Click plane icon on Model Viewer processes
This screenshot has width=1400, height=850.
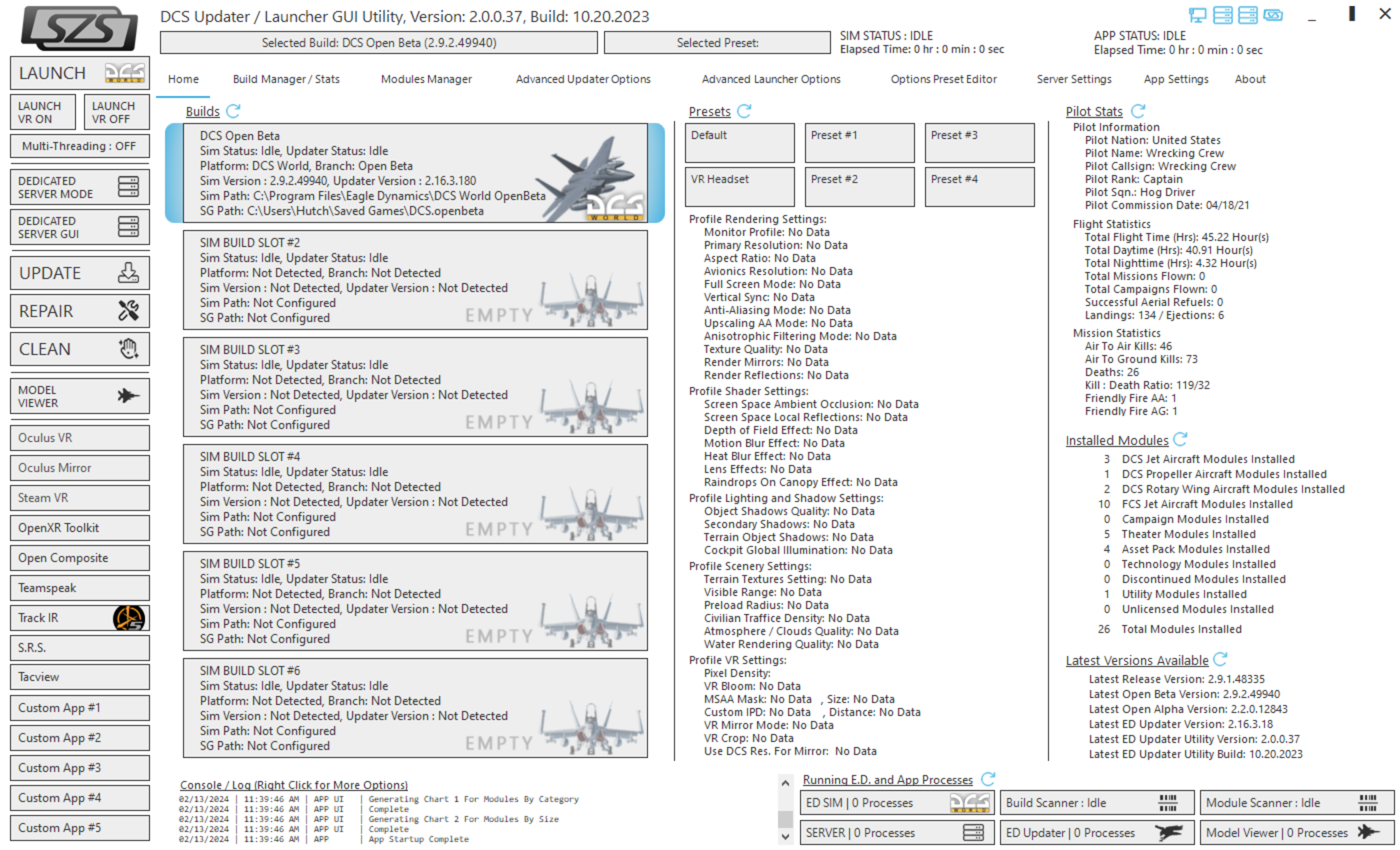(1368, 832)
